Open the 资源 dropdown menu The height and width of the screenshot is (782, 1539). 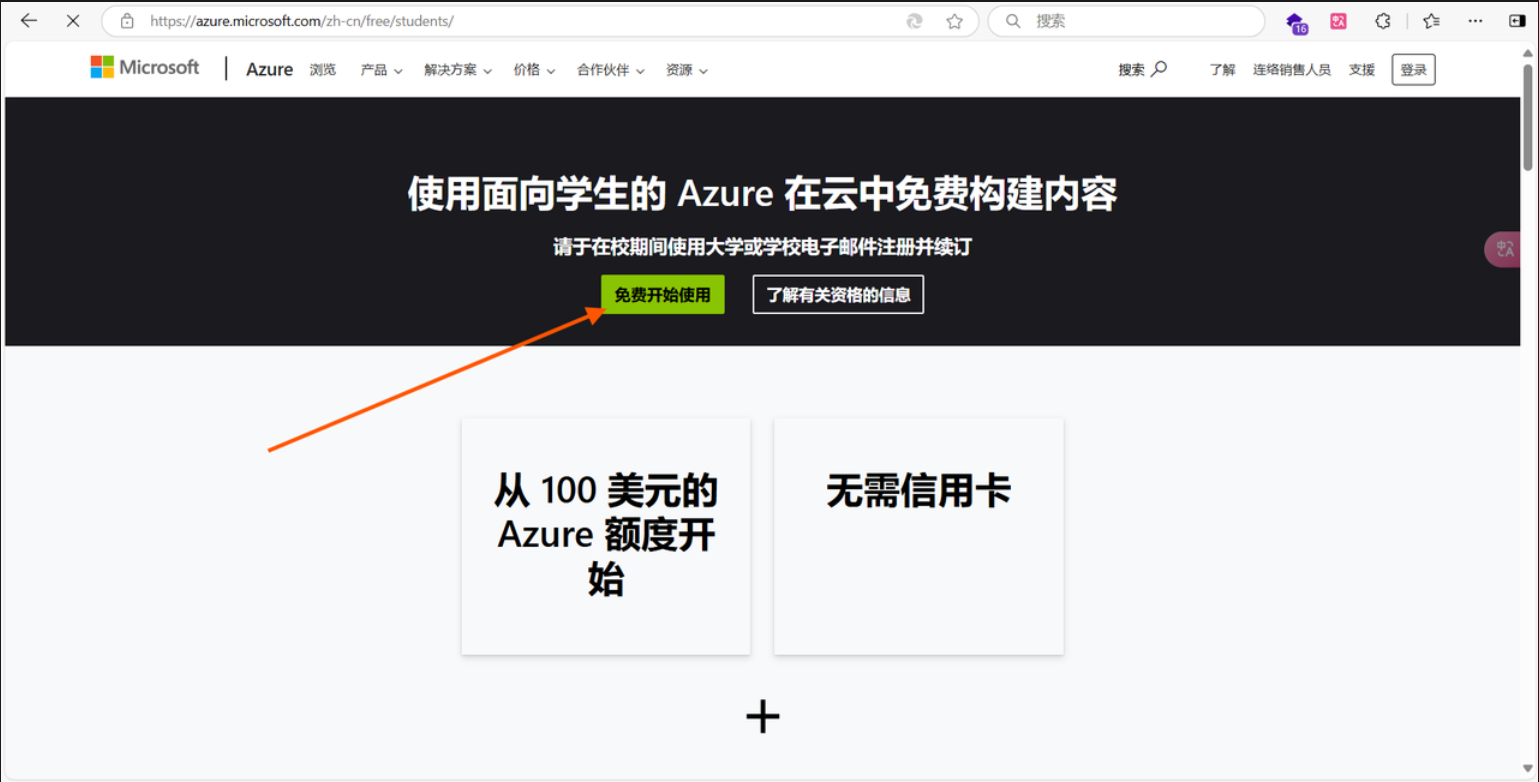click(x=687, y=70)
